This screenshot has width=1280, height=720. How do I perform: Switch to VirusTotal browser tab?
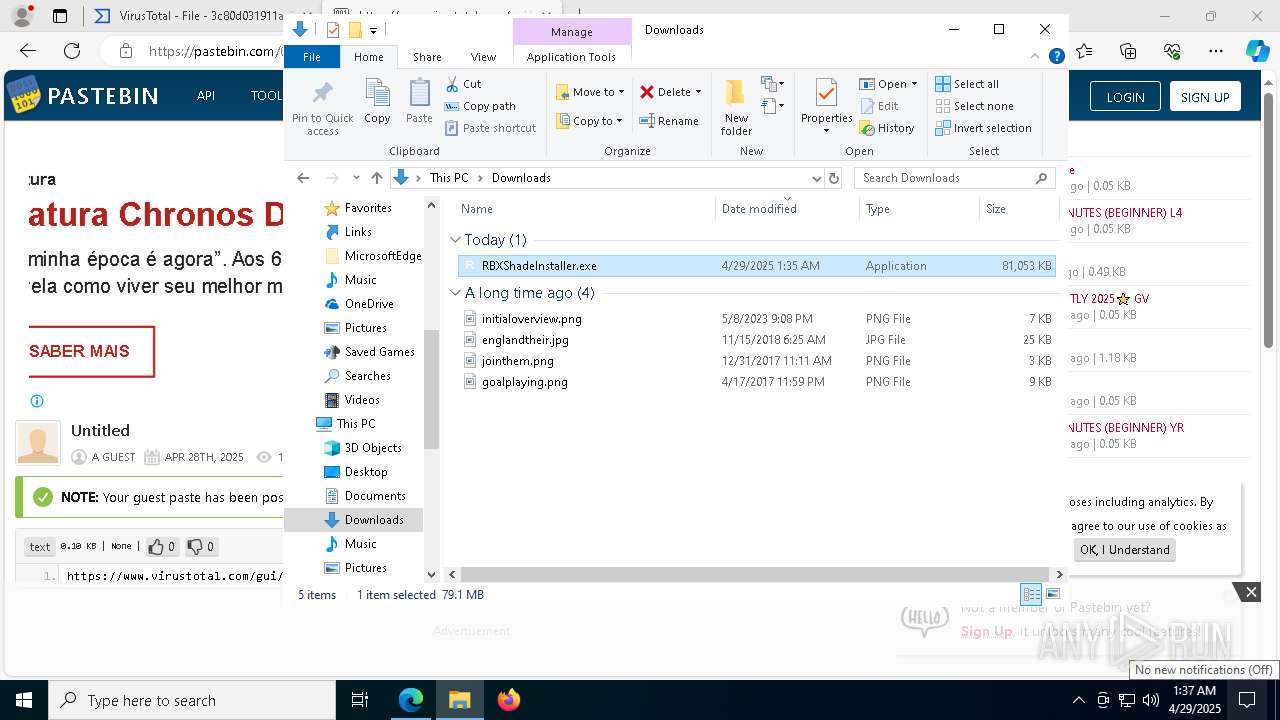tap(188, 16)
